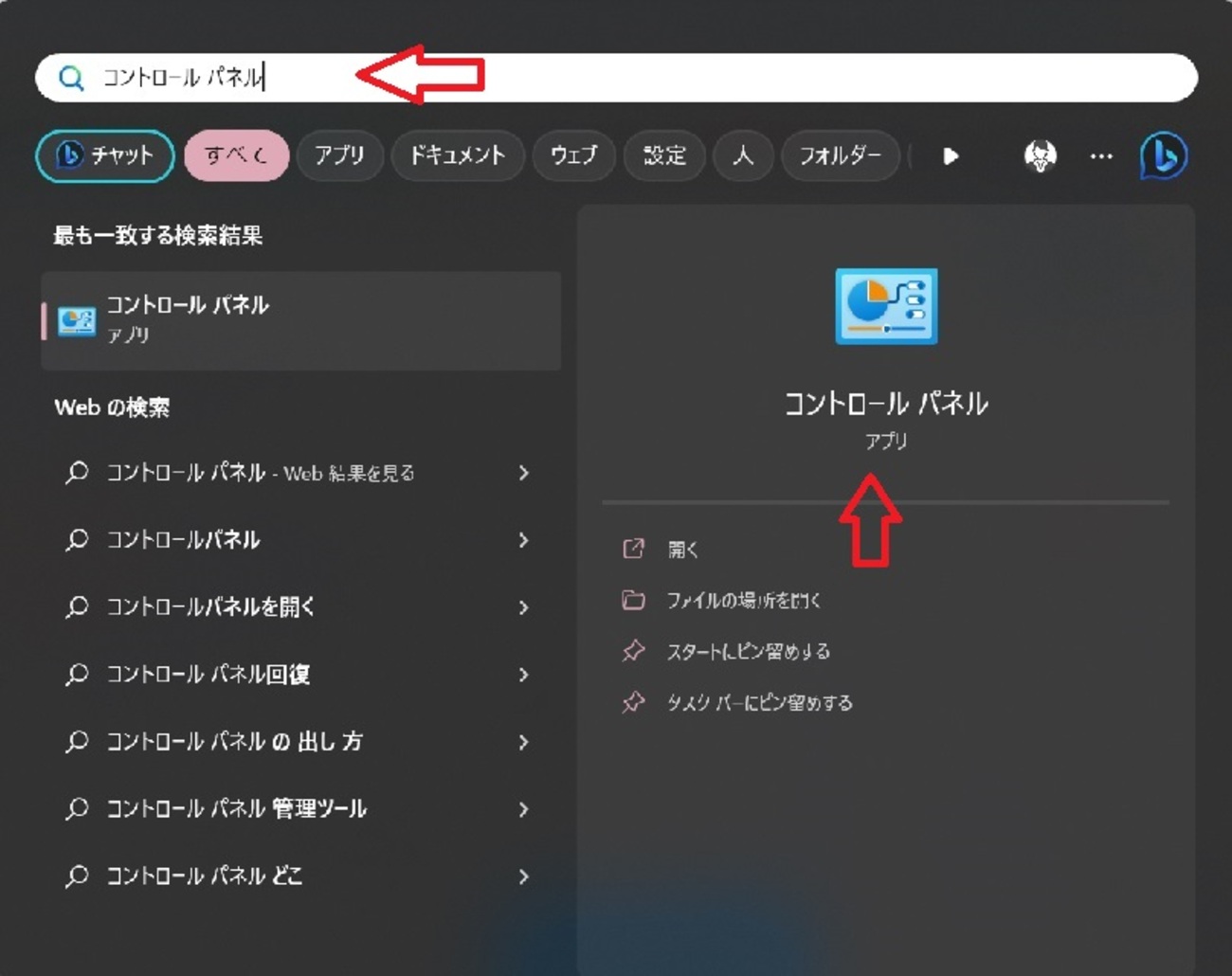
Task: Click the search magnifier icon in search box
Action: [x=71, y=78]
